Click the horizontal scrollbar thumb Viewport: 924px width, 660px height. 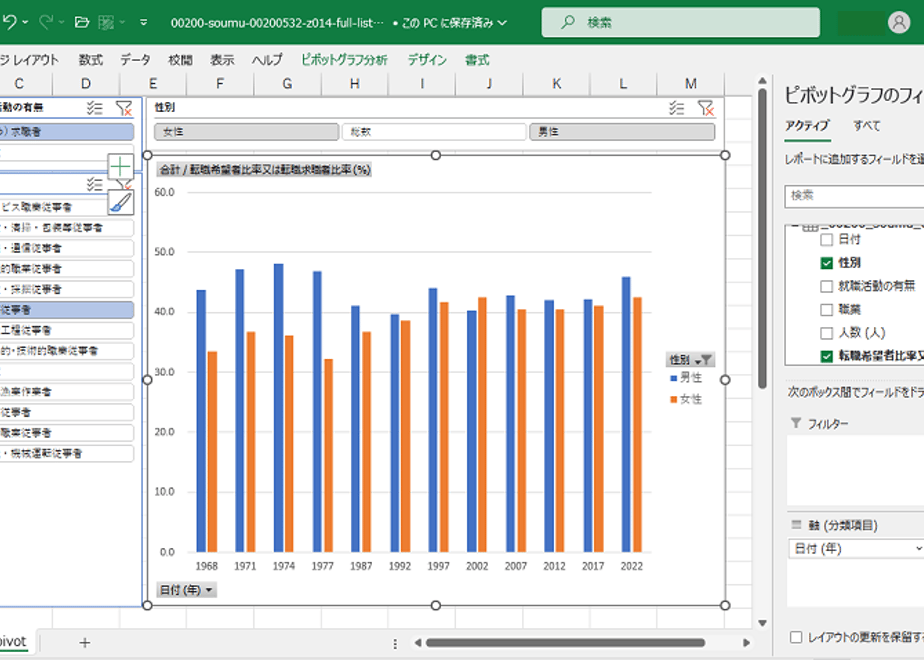point(565,642)
